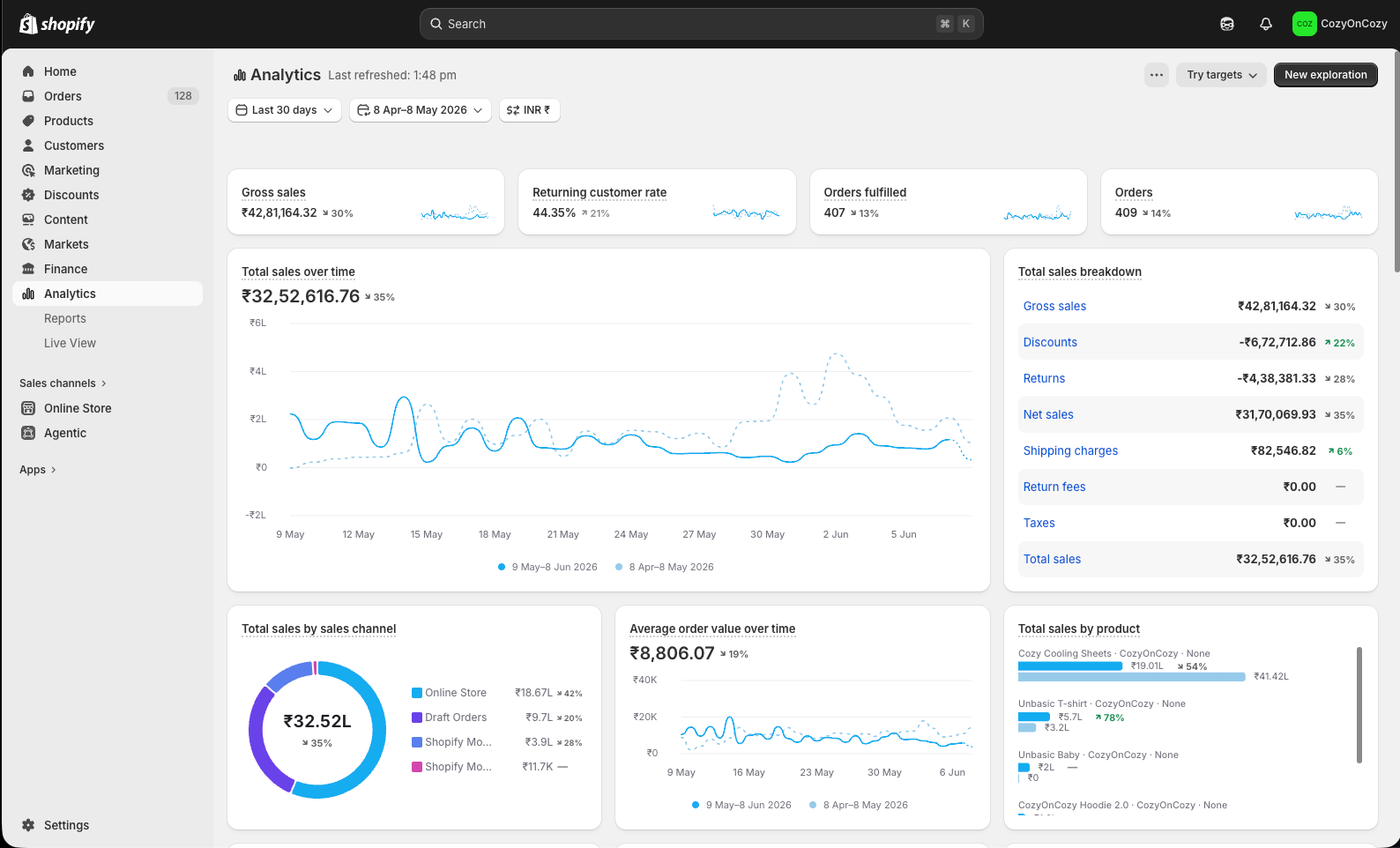Click the Orders icon in sidebar
Image resolution: width=1400 pixels, height=848 pixels.
point(28,96)
